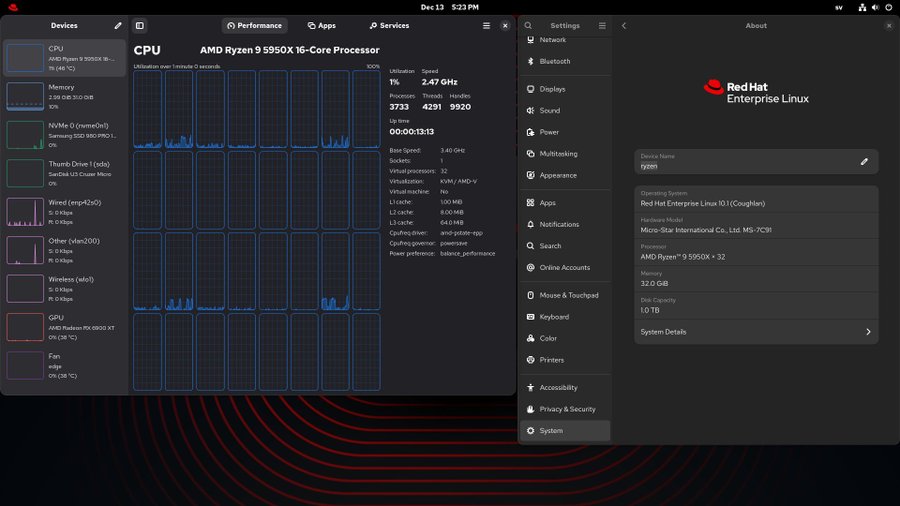
Task: Click the search icon in Settings
Action: (x=528, y=25)
